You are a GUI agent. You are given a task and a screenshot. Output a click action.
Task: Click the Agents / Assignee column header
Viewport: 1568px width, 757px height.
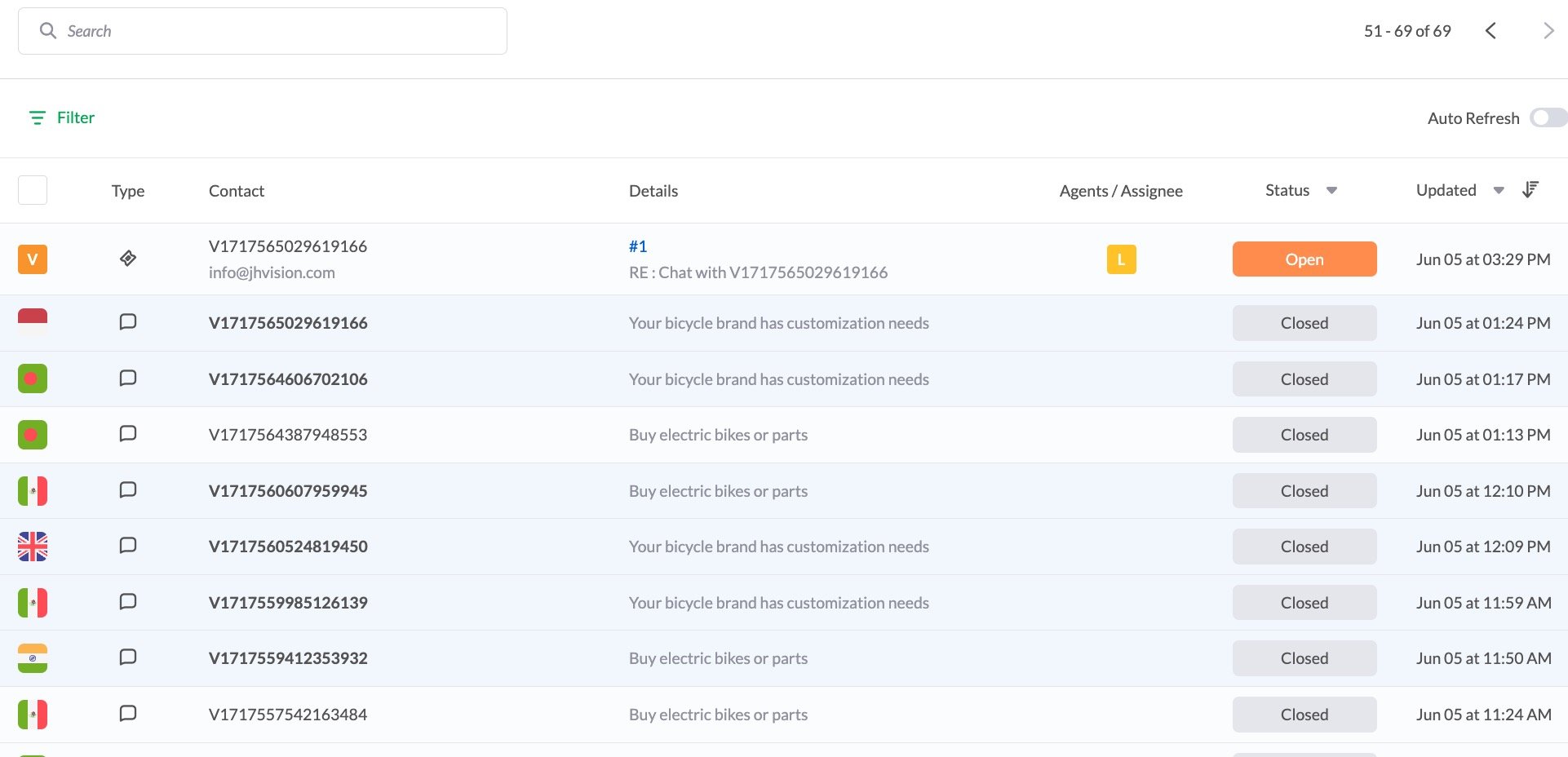pyautogui.click(x=1121, y=191)
